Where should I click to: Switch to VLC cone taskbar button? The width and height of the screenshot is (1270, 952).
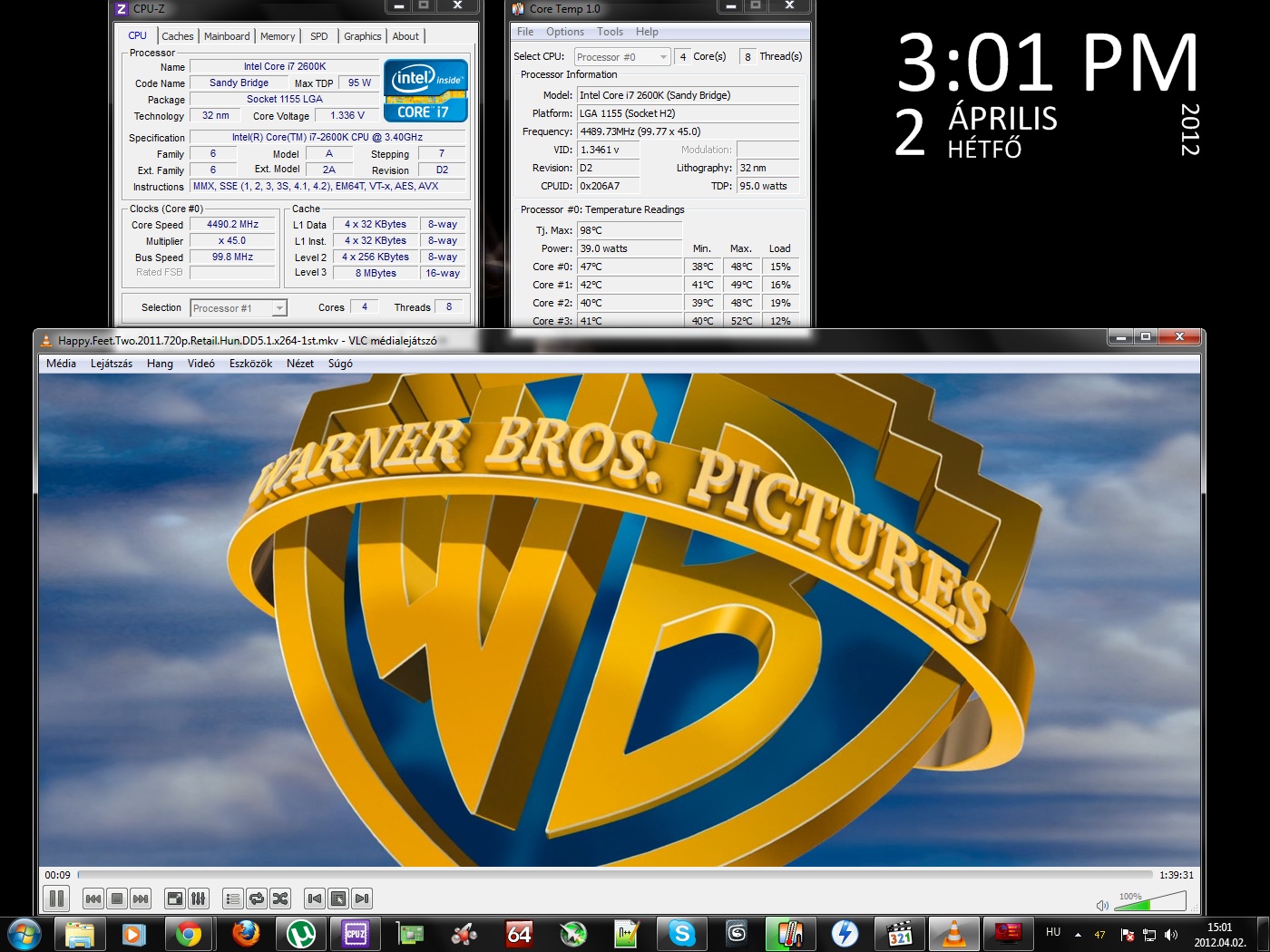pyautogui.click(x=954, y=934)
